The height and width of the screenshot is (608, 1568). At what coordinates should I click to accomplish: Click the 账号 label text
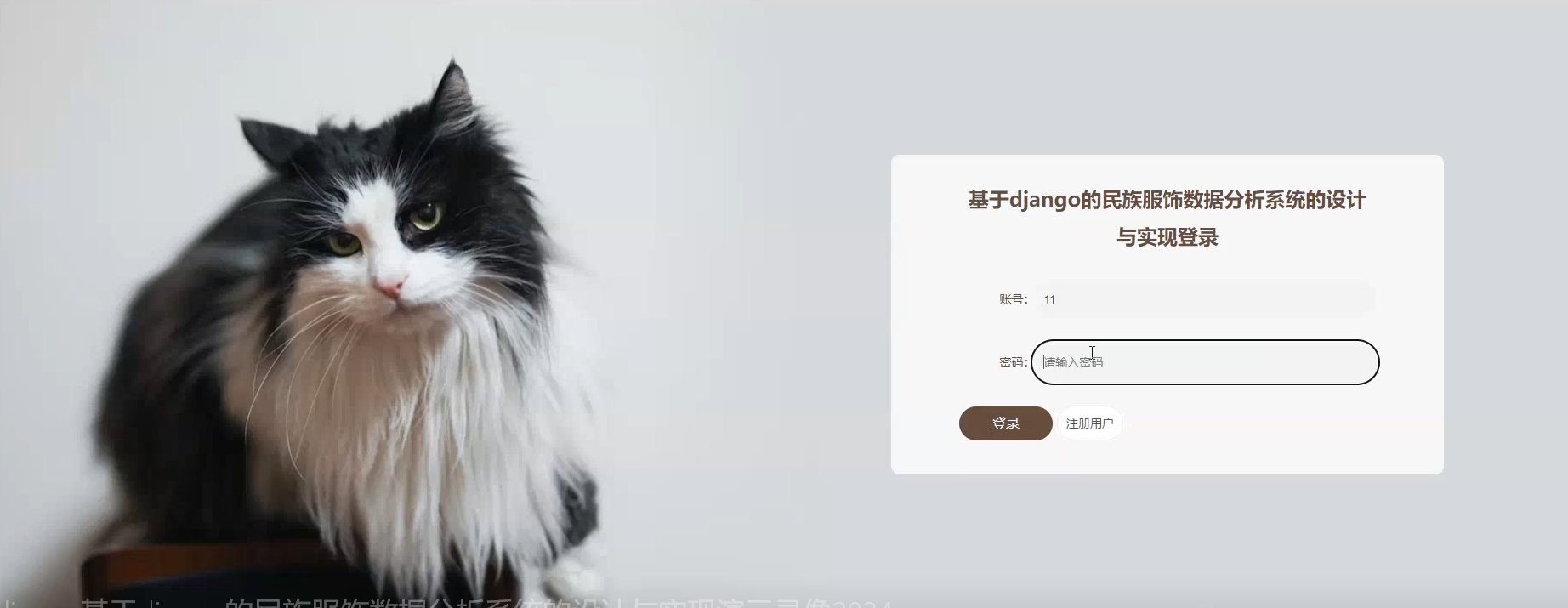pyautogui.click(x=1013, y=299)
